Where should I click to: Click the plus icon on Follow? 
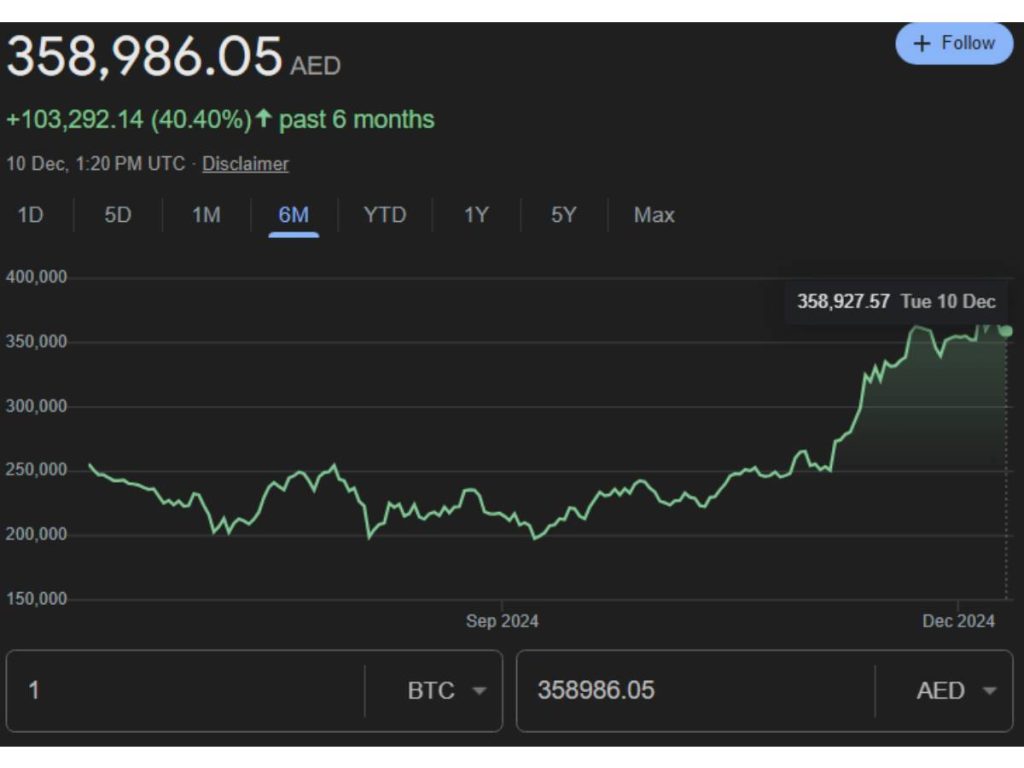tap(922, 44)
